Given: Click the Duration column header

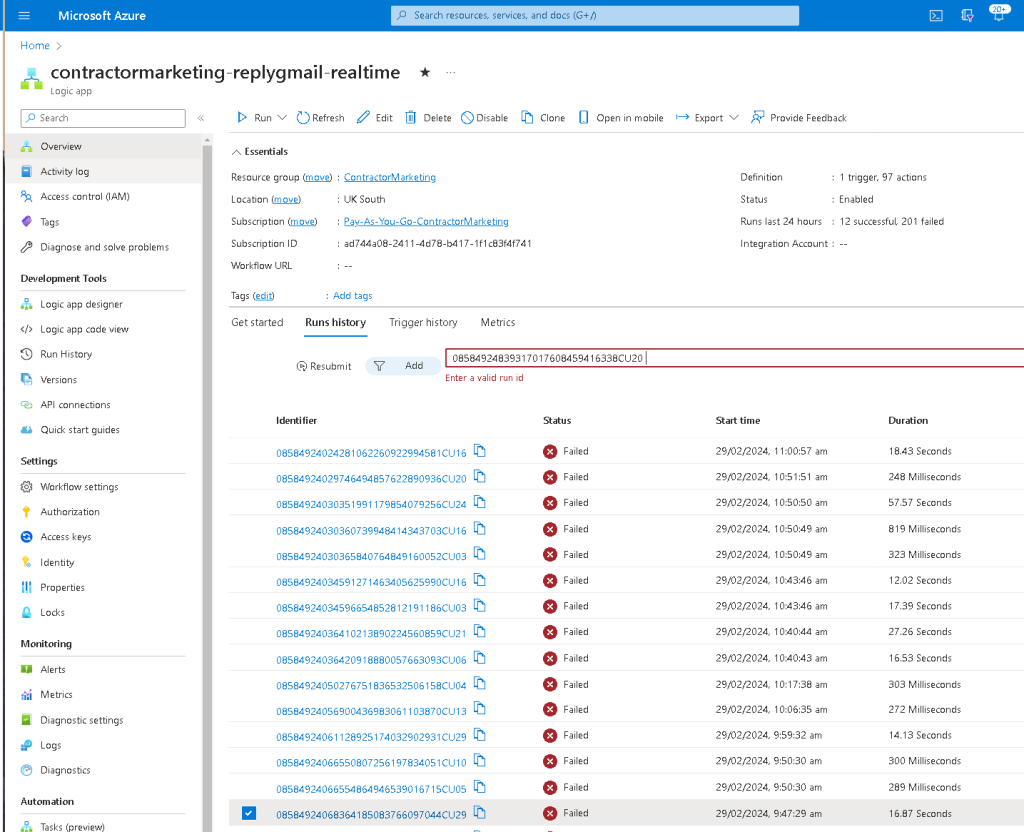Looking at the screenshot, I should pos(908,421).
